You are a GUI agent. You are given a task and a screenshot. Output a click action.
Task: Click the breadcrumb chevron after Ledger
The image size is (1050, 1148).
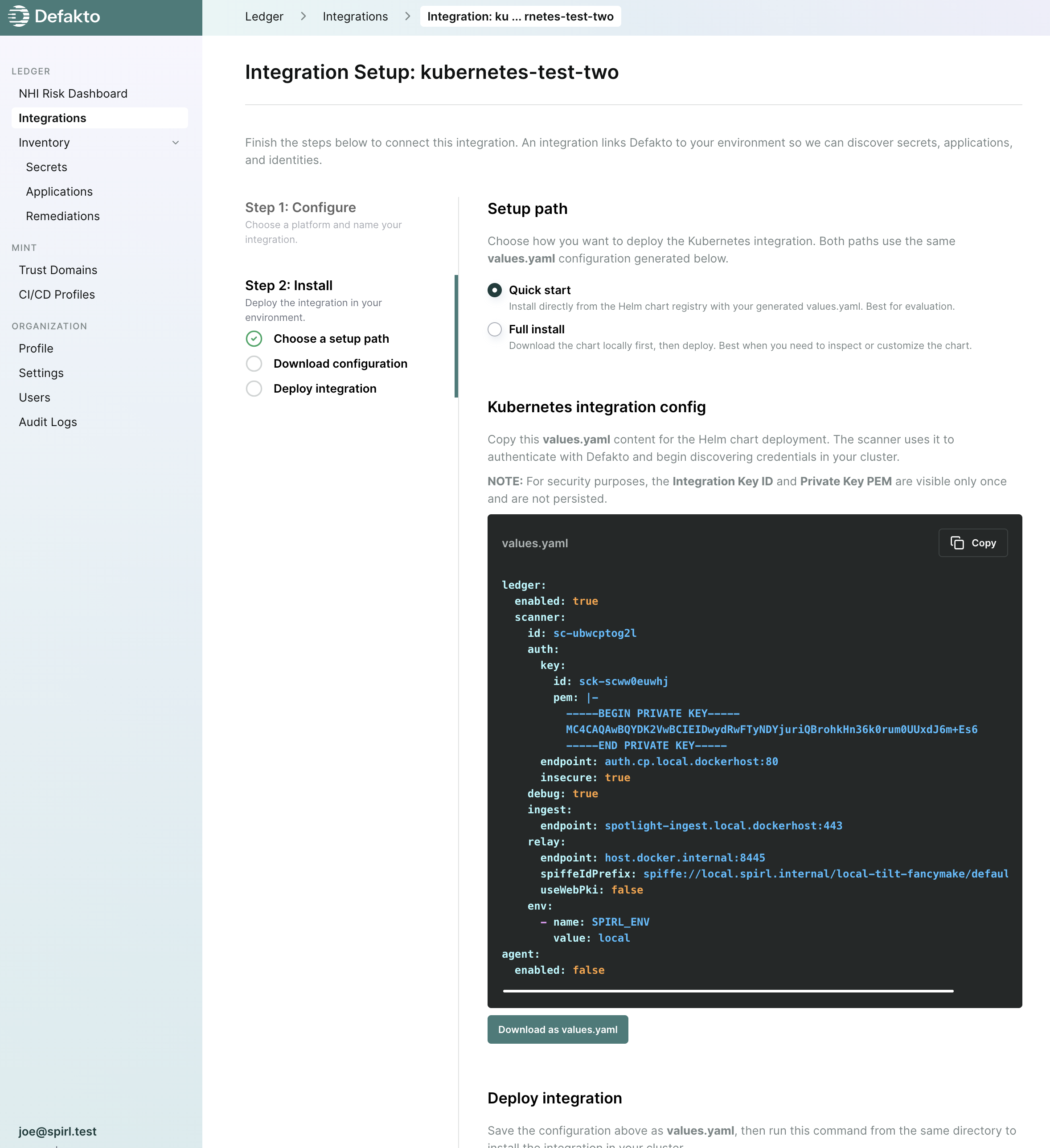click(x=304, y=16)
